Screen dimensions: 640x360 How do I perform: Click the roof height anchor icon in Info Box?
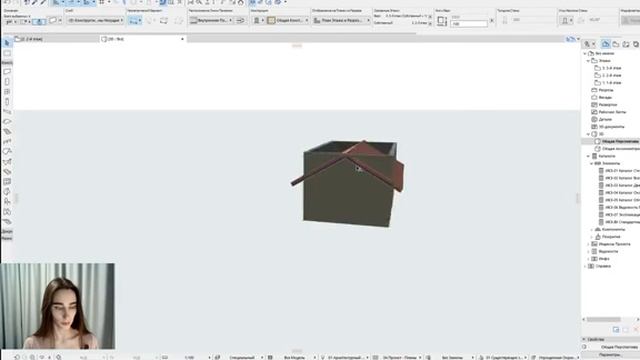[x=442, y=20]
